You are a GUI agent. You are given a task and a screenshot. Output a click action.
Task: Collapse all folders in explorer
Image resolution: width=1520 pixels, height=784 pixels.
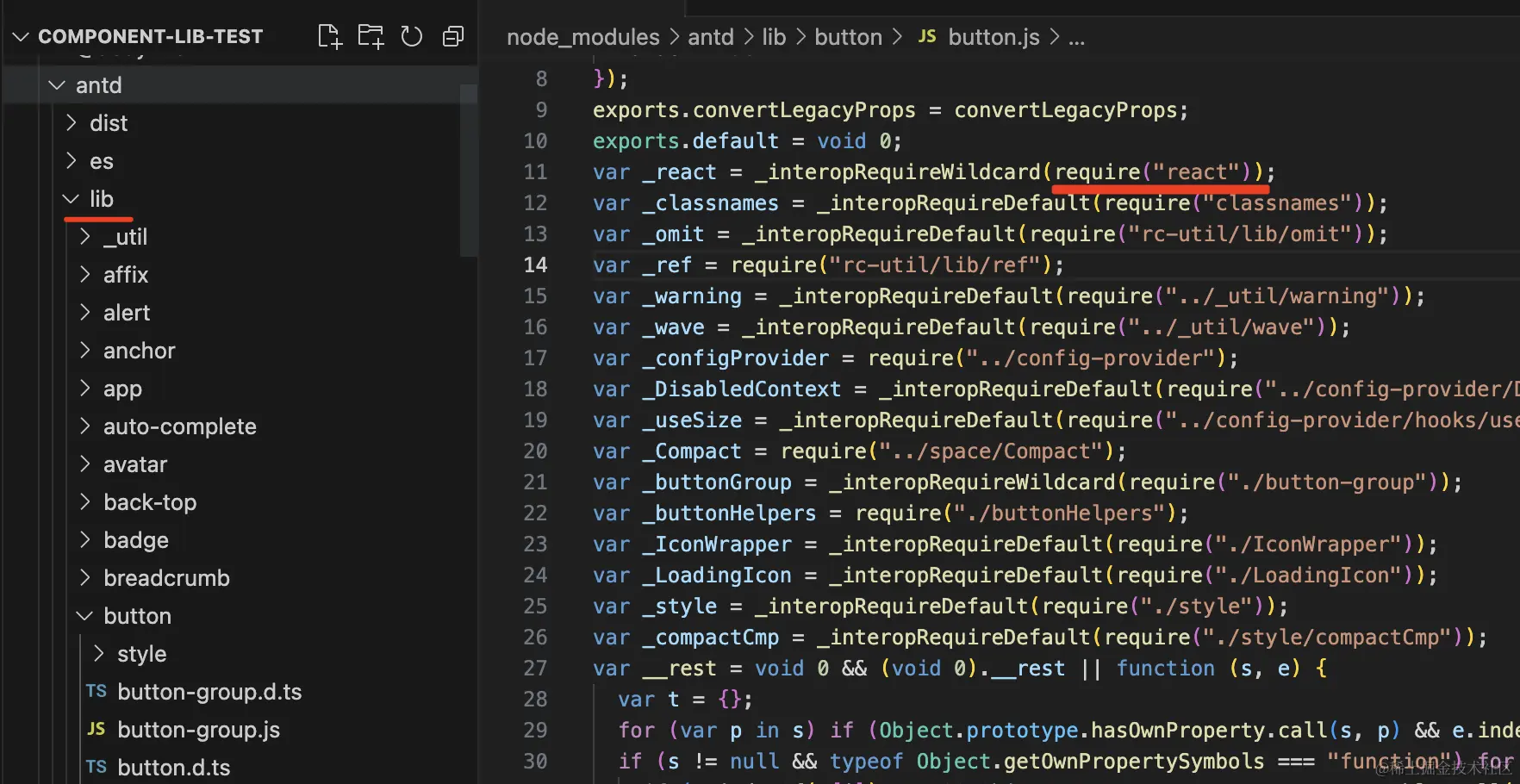pos(453,36)
